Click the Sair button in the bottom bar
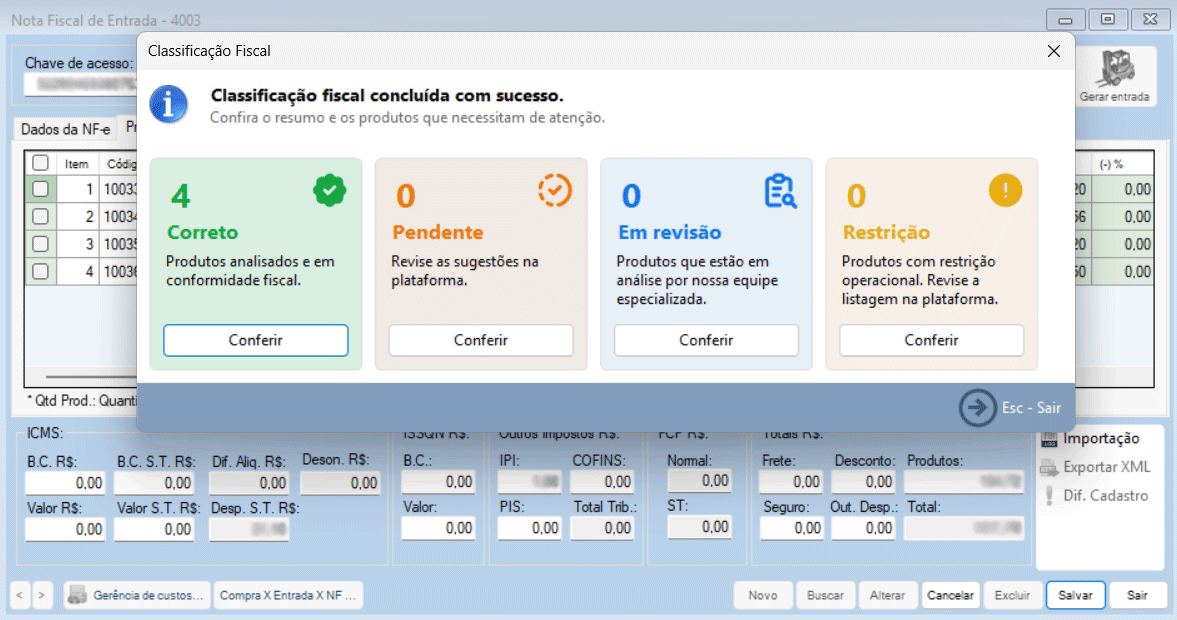 click(1137, 595)
